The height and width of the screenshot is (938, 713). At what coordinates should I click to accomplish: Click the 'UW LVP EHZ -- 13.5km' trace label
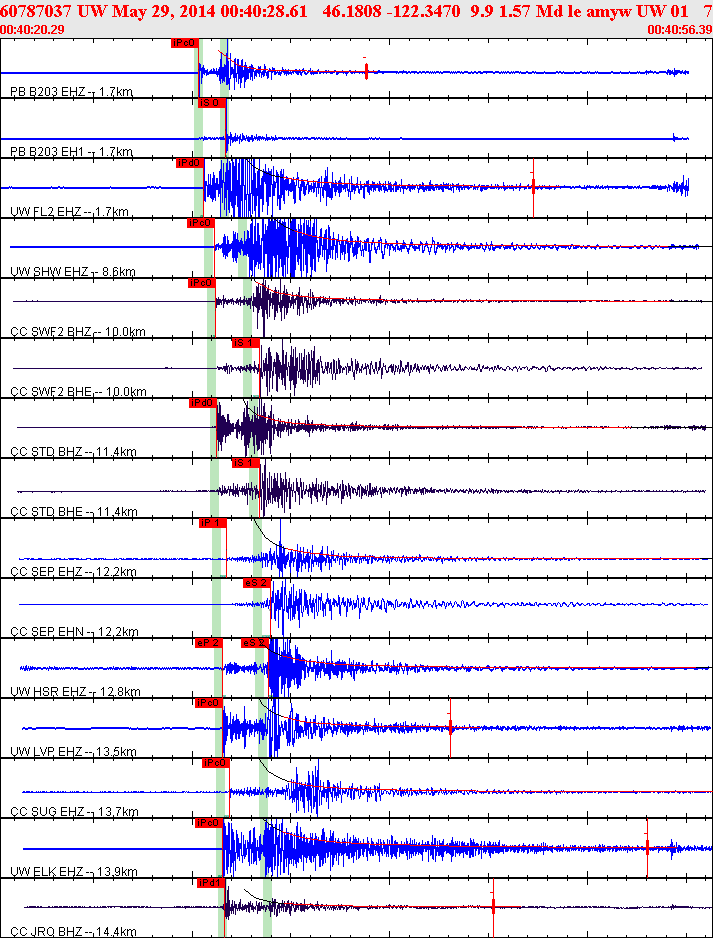pos(74,752)
